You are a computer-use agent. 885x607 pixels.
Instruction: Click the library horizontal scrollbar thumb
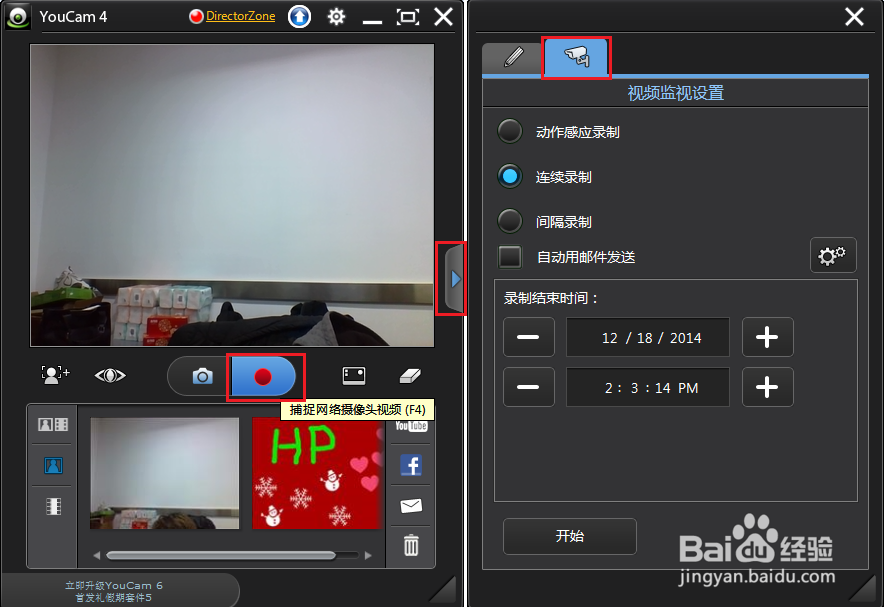point(221,556)
